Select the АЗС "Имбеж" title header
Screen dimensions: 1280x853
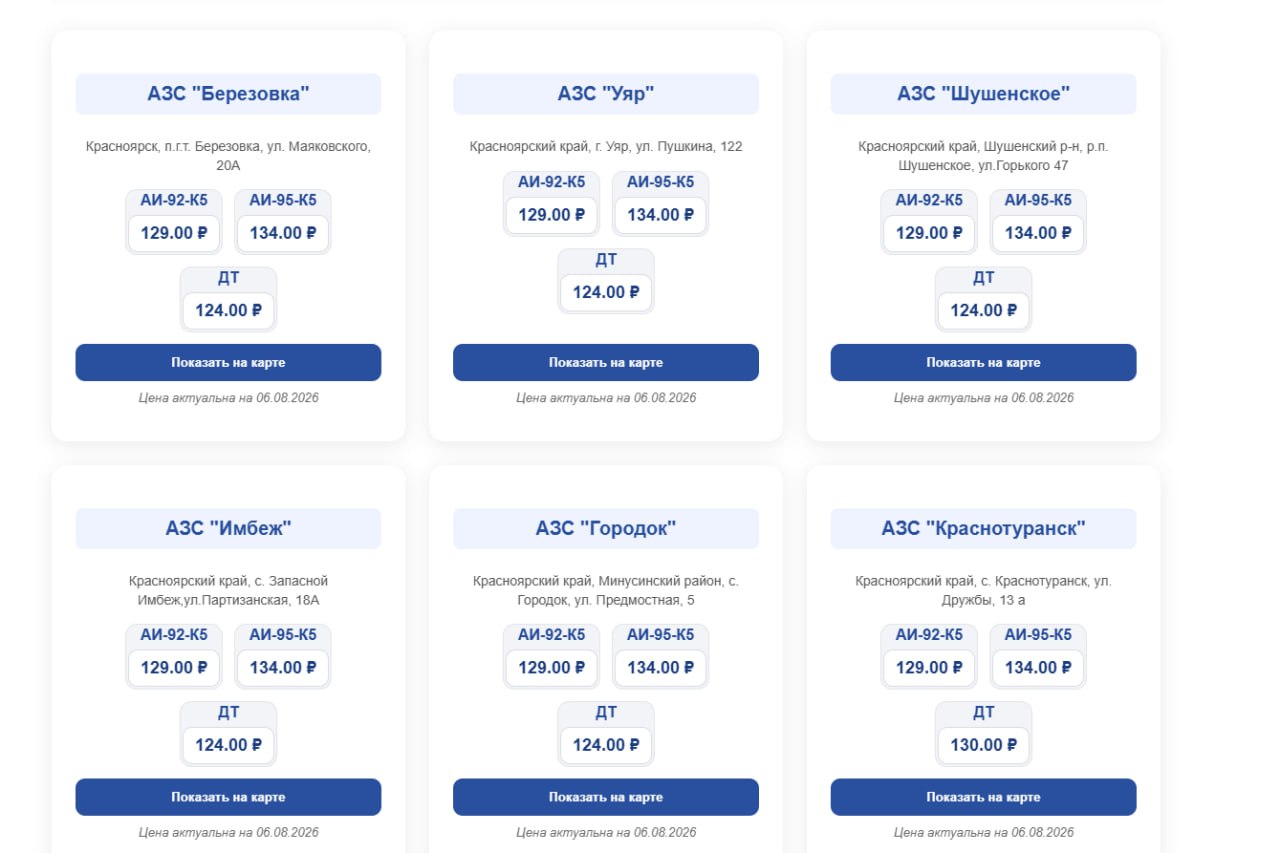tap(228, 528)
